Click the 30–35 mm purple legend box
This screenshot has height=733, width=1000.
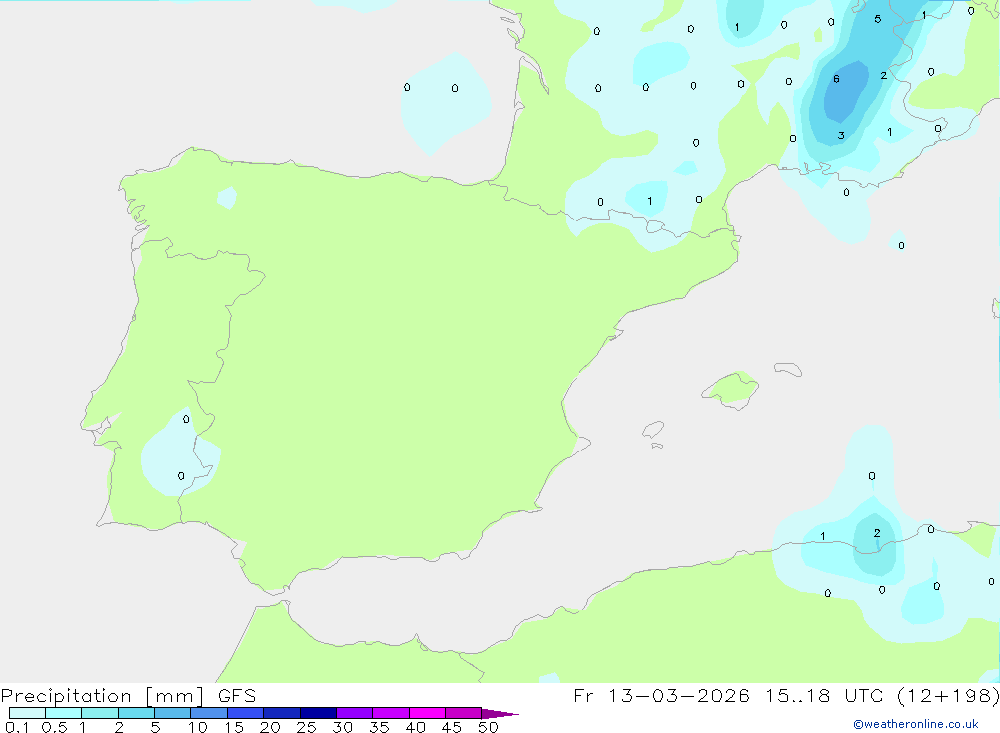[355, 713]
